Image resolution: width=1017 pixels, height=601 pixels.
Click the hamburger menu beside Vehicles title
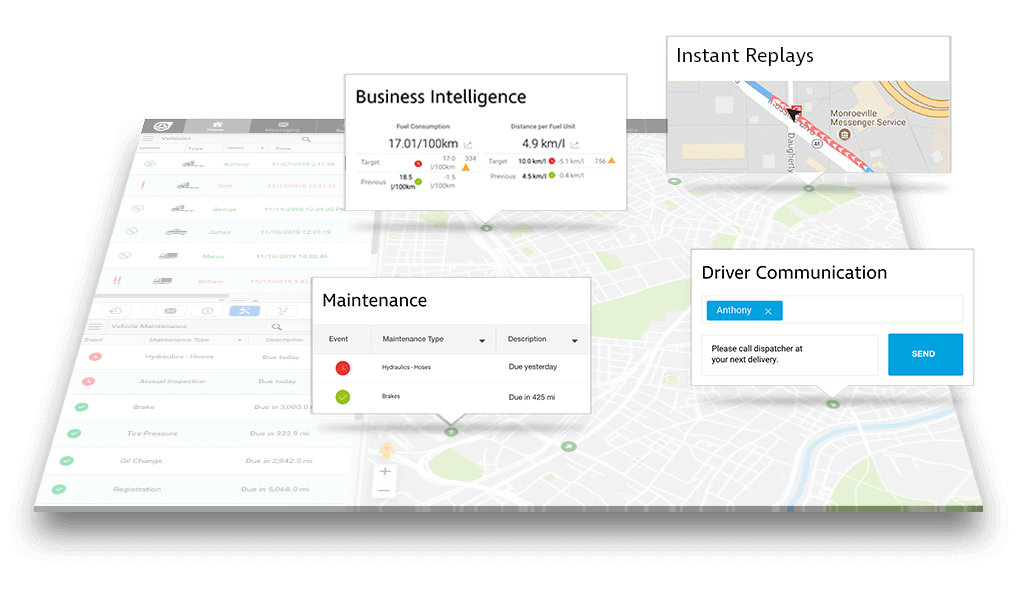(146, 138)
